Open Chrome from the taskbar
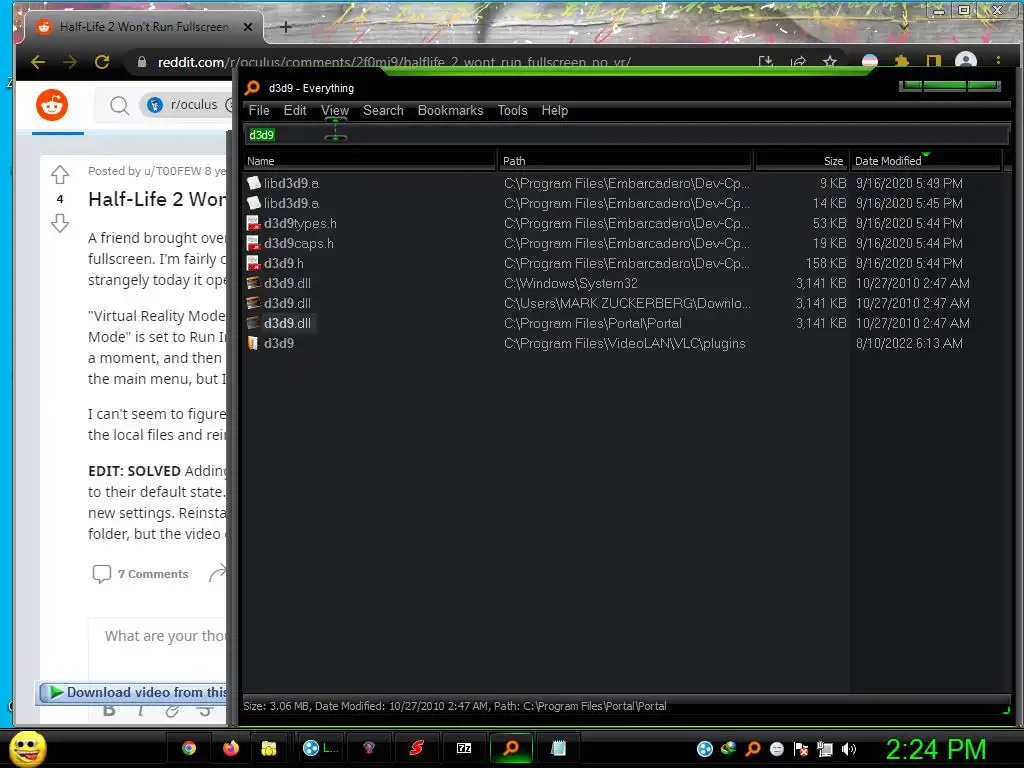This screenshot has width=1024, height=768. (189, 748)
